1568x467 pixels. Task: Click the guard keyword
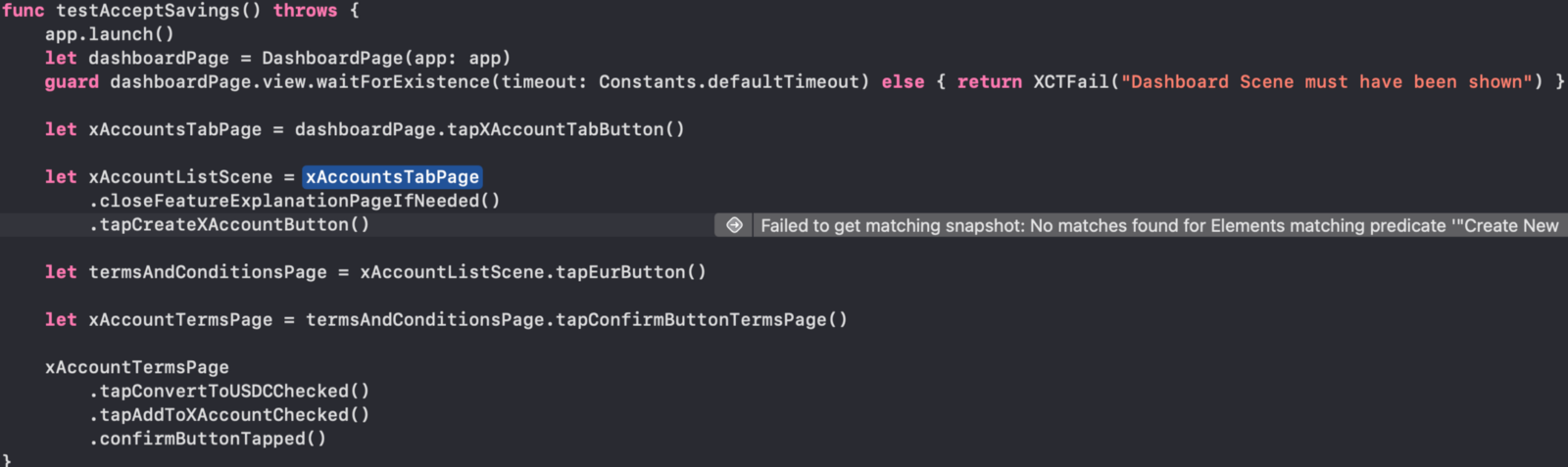pyautogui.click(x=72, y=82)
